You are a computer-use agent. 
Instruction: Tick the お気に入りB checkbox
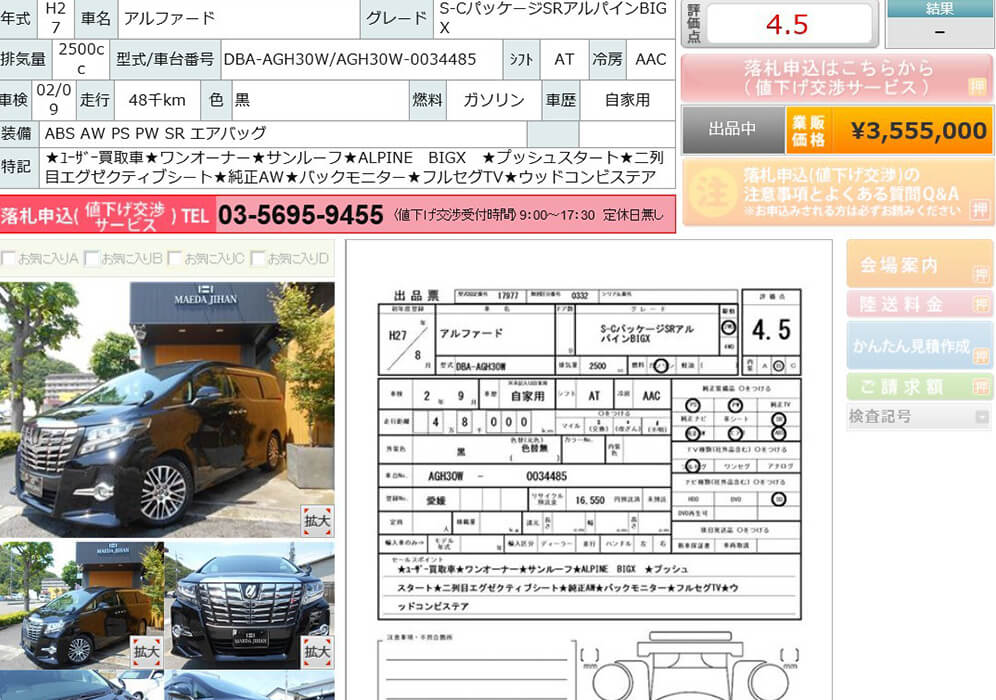(x=92, y=259)
